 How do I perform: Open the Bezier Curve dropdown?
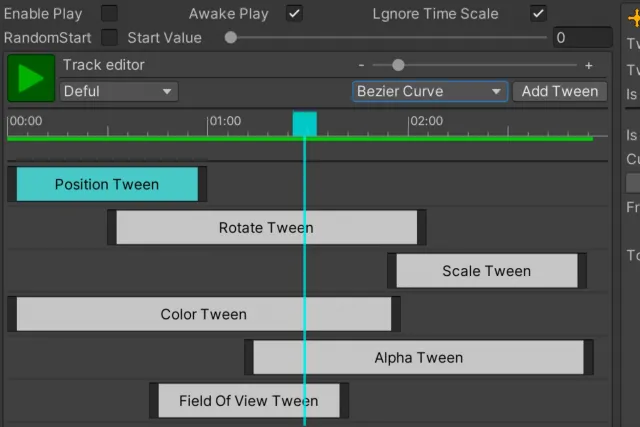point(430,91)
